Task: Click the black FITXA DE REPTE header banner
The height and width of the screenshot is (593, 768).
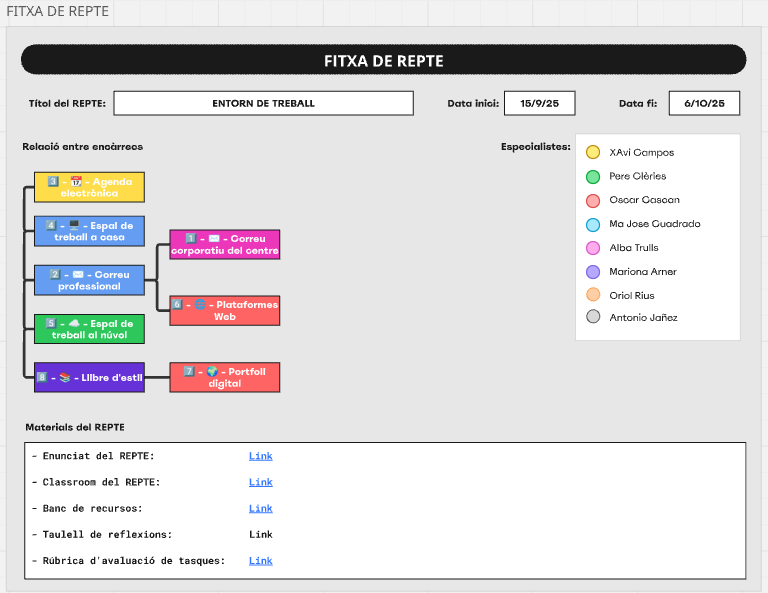Action: tap(383, 60)
